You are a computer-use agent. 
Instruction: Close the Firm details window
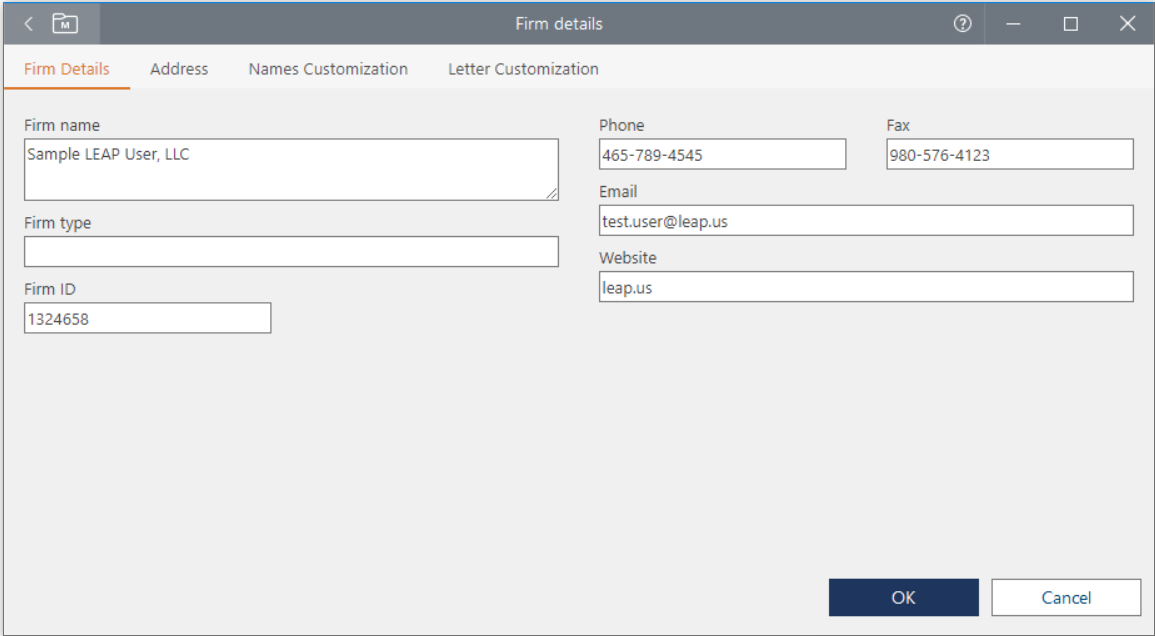(x=1127, y=24)
